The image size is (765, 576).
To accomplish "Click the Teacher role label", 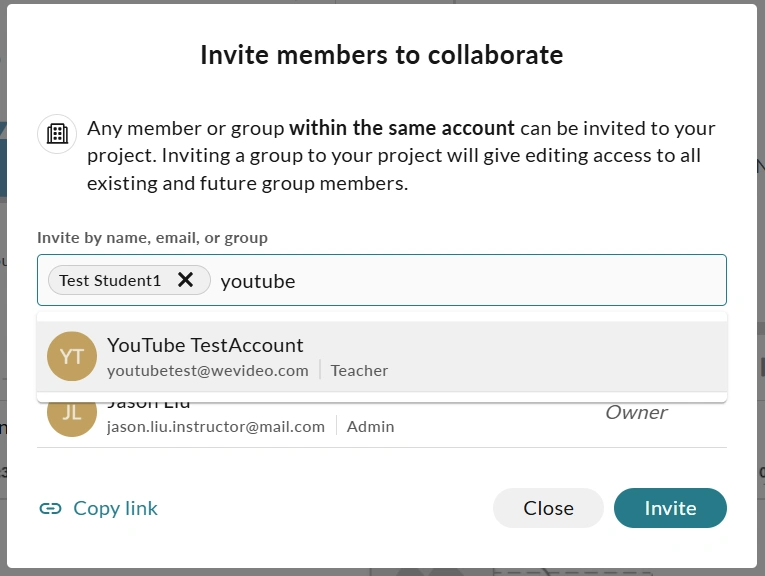I will (360, 371).
